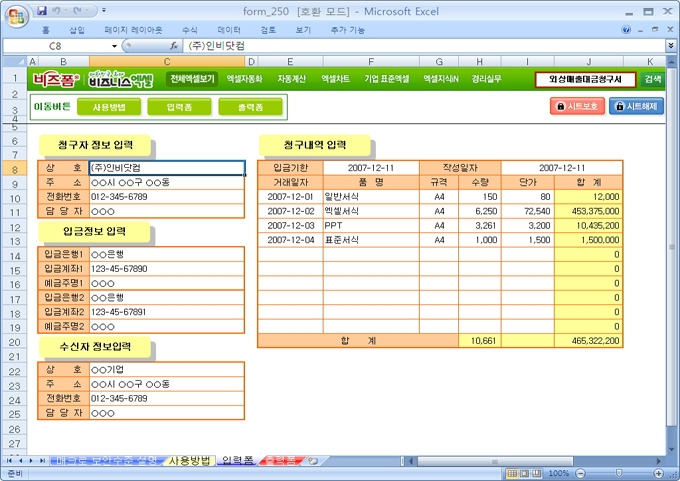The width and height of the screenshot is (680, 481).
Task: Click the red 시트보호 lock button
Action: pyautogui.click(x=577, y=106)
